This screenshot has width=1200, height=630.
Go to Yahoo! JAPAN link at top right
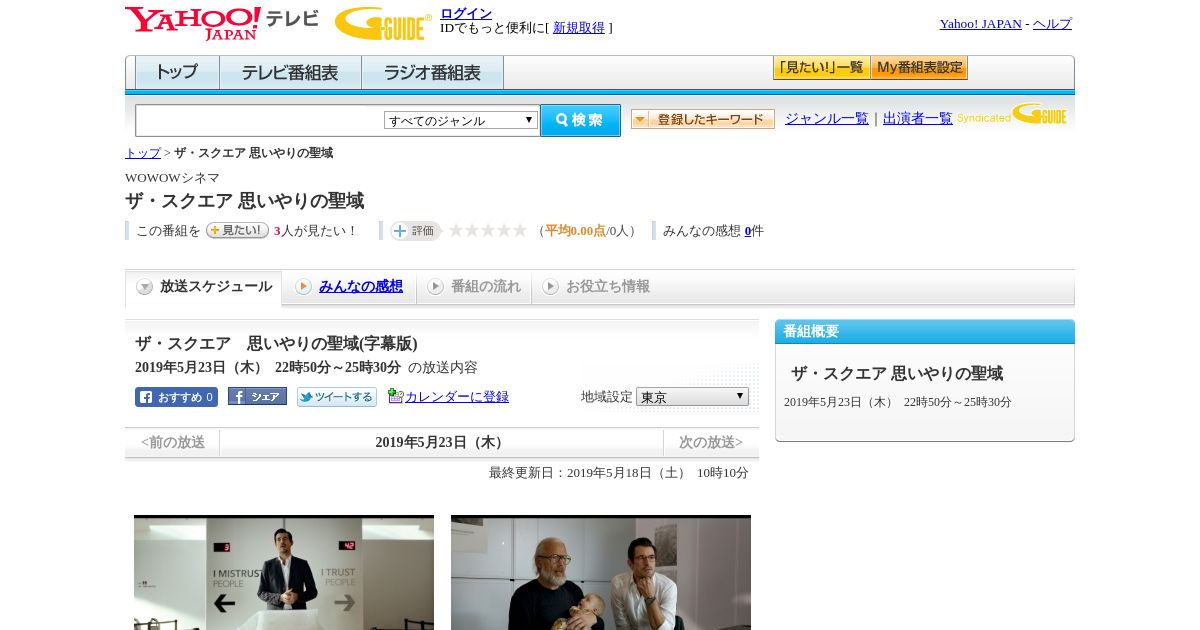click(980, 23)
